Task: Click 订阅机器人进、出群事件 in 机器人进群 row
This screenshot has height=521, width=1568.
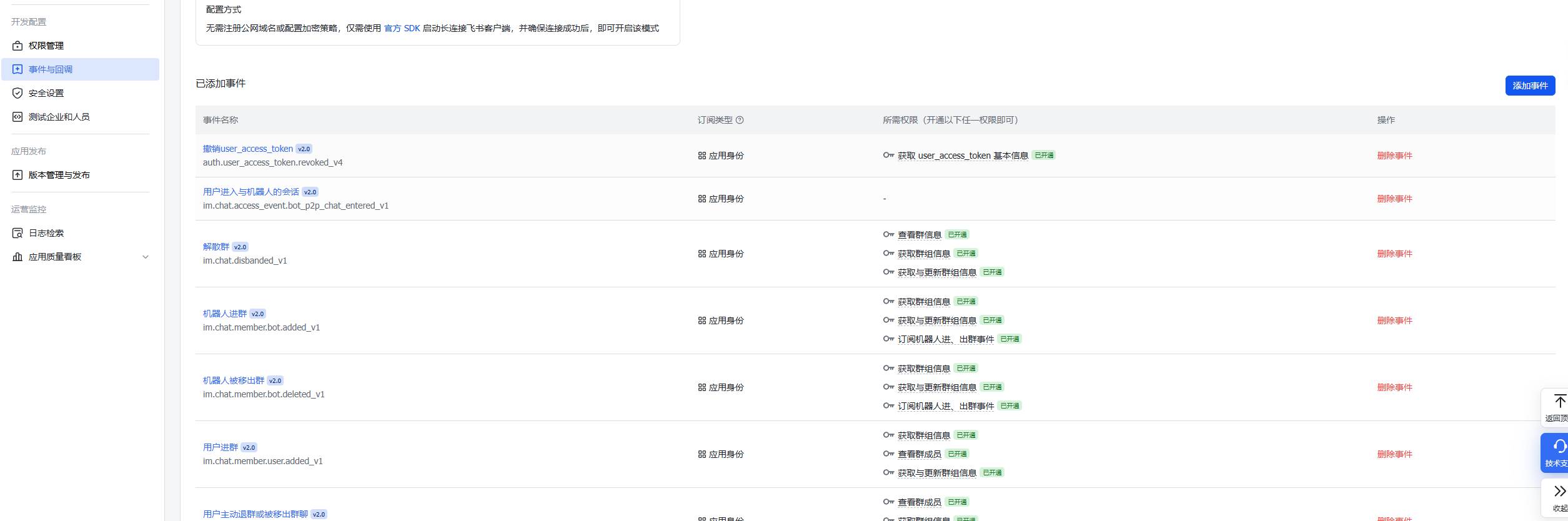Action: [945, 339]
